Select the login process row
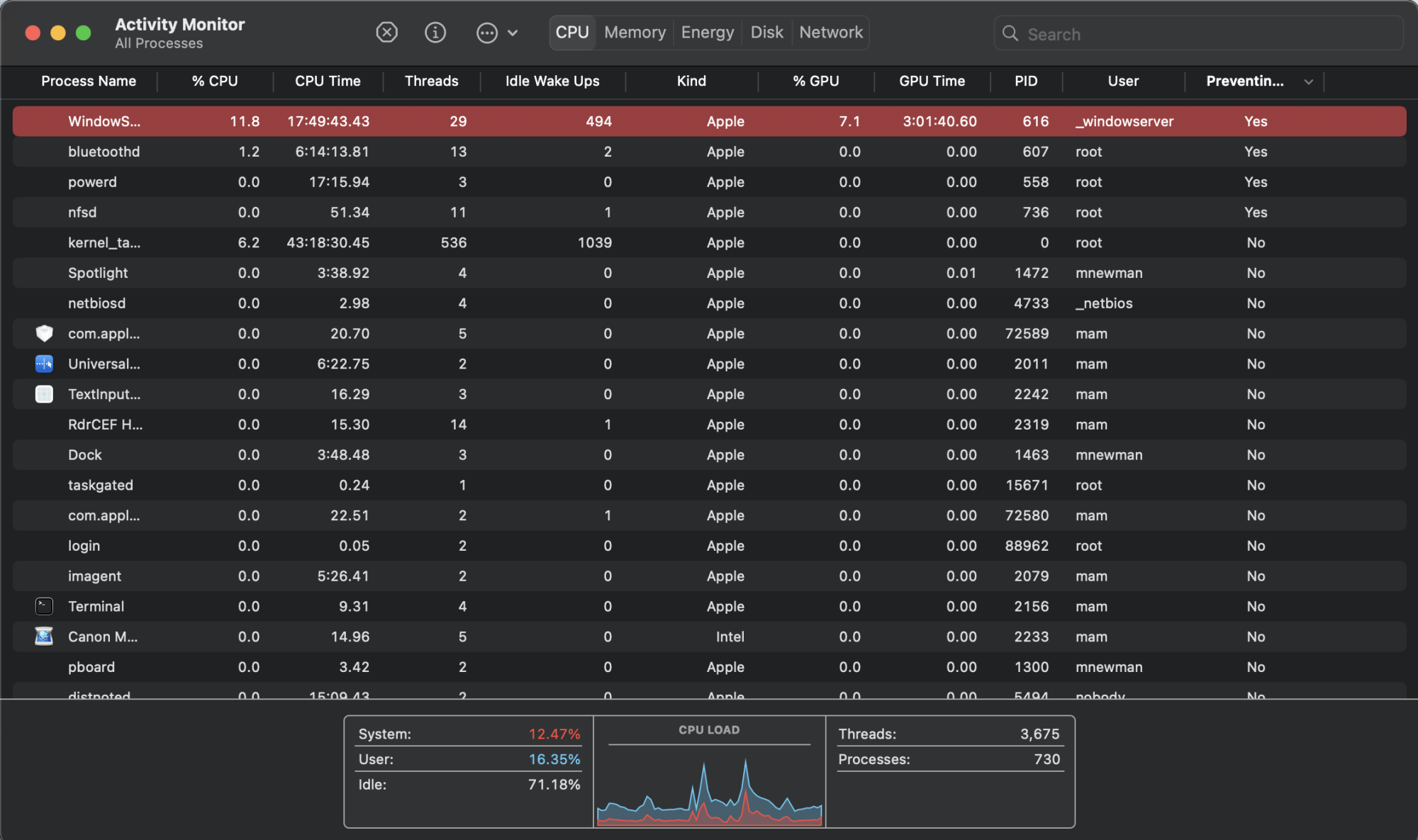The height and width of the screenshot is (840, 1418). pos(709,546)
